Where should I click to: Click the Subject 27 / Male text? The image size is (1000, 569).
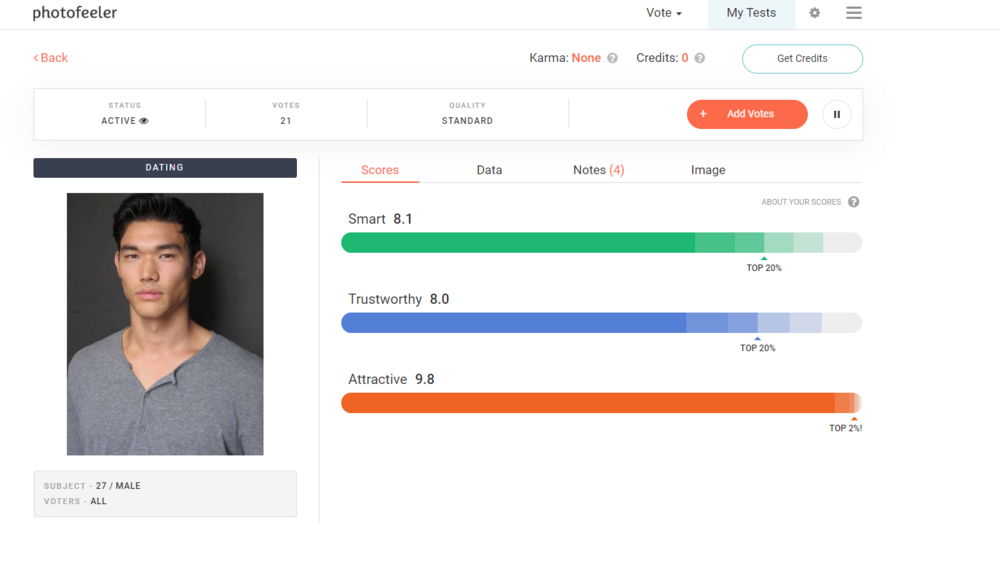tap(92, 485)
